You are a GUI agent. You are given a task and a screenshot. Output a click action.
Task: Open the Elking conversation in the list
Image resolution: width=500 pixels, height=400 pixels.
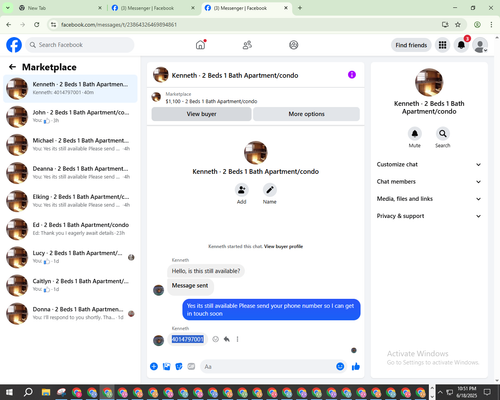click(x=70, y=201)
